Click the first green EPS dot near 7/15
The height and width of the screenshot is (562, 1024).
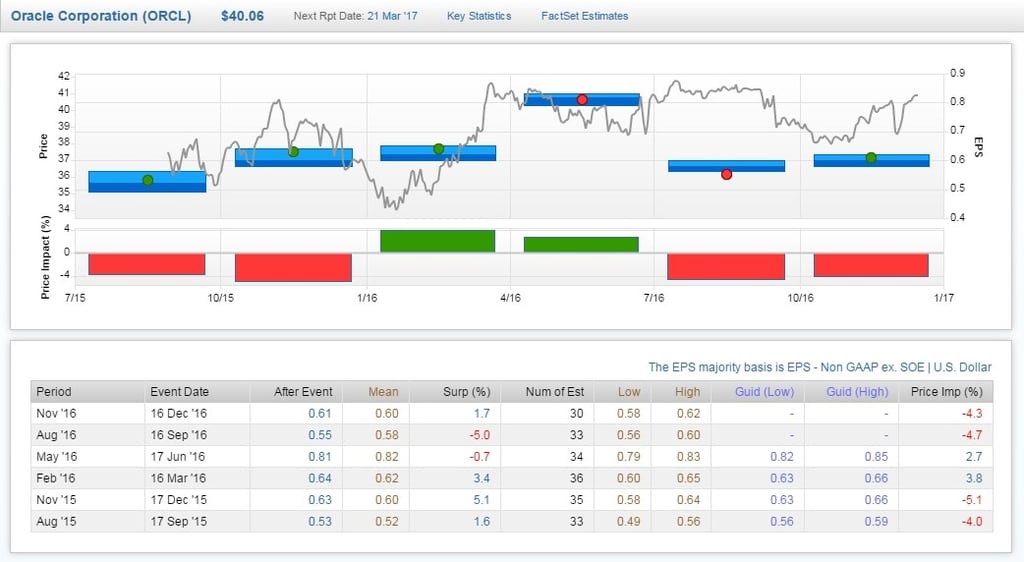pyautogui.click(x=148, y=180)
